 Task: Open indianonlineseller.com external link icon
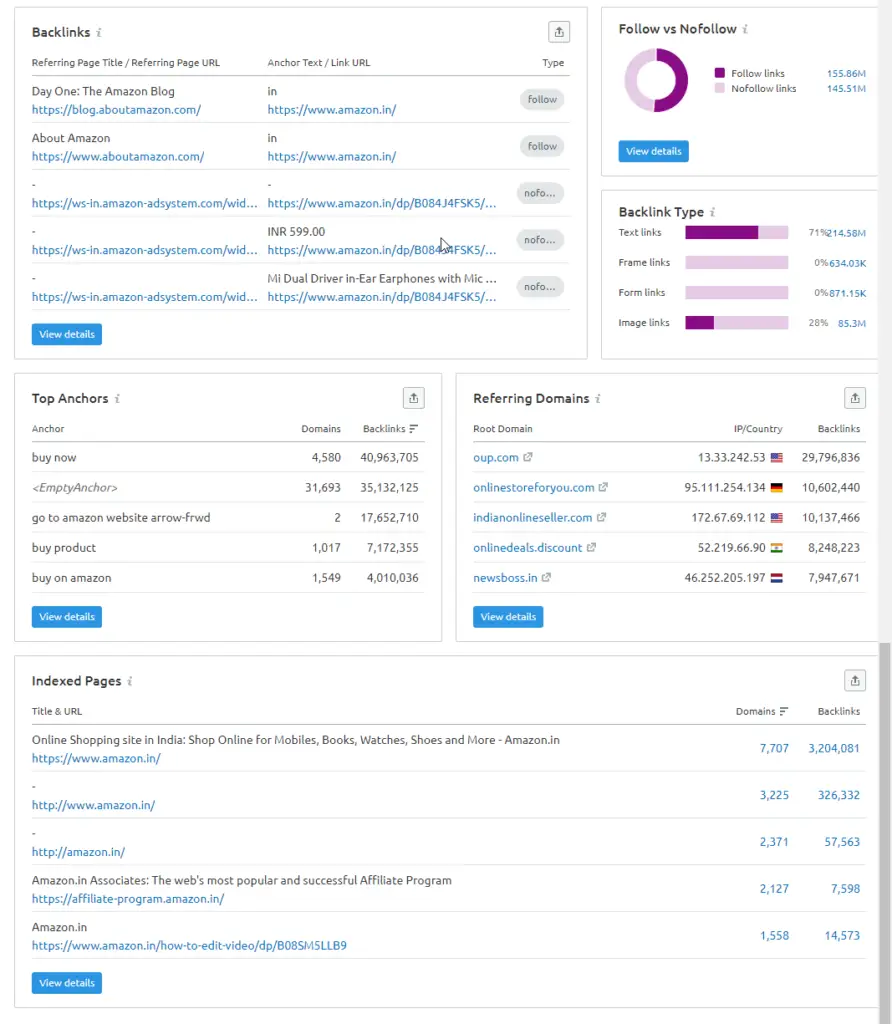point(601,517)
